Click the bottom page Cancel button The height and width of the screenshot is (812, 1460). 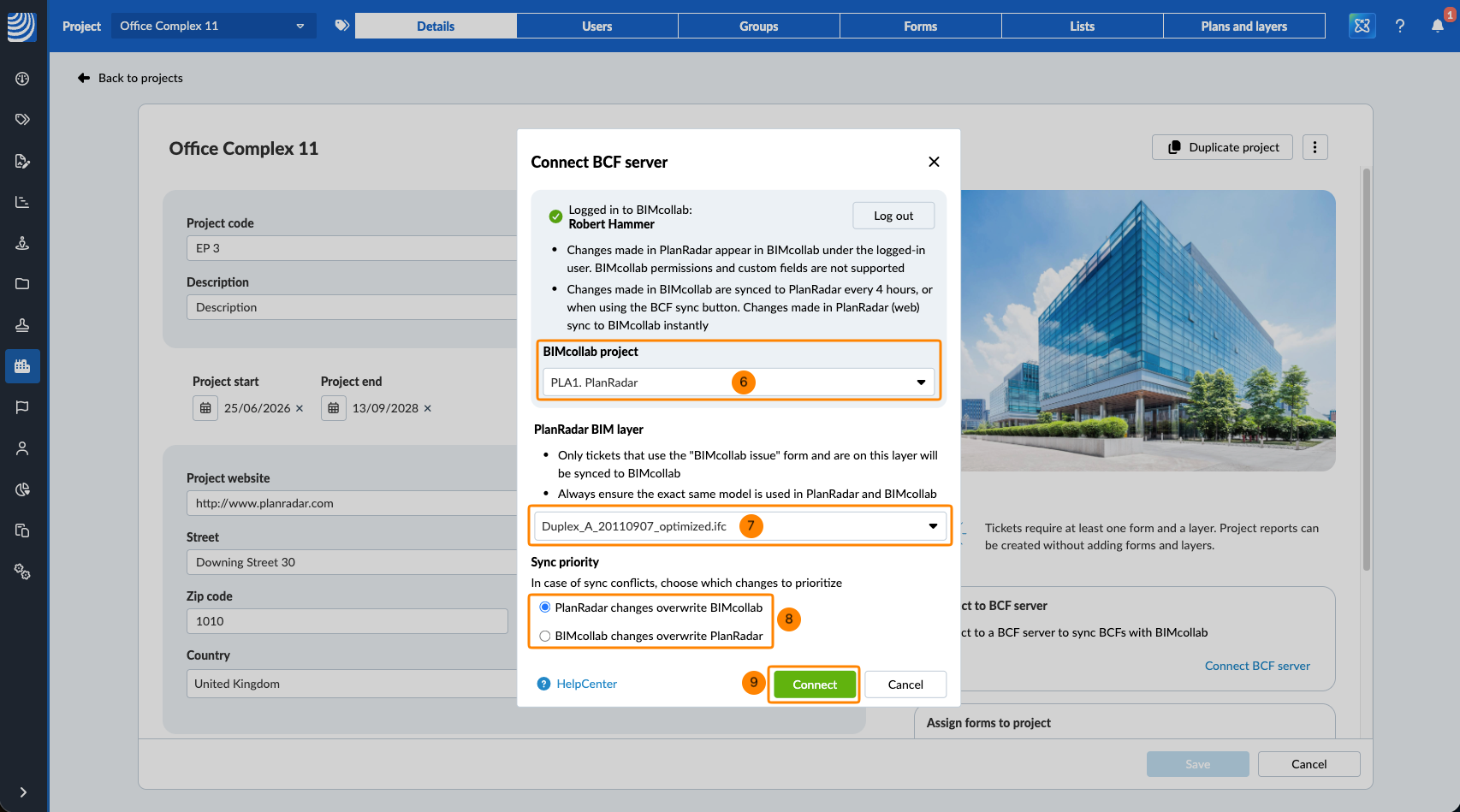1309,764
